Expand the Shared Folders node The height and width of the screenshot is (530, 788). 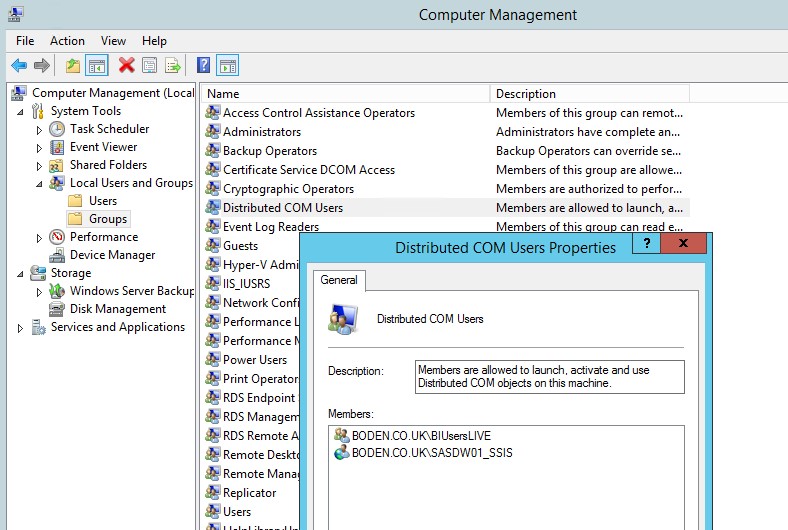pyautogui.click(x=39, y=166)
